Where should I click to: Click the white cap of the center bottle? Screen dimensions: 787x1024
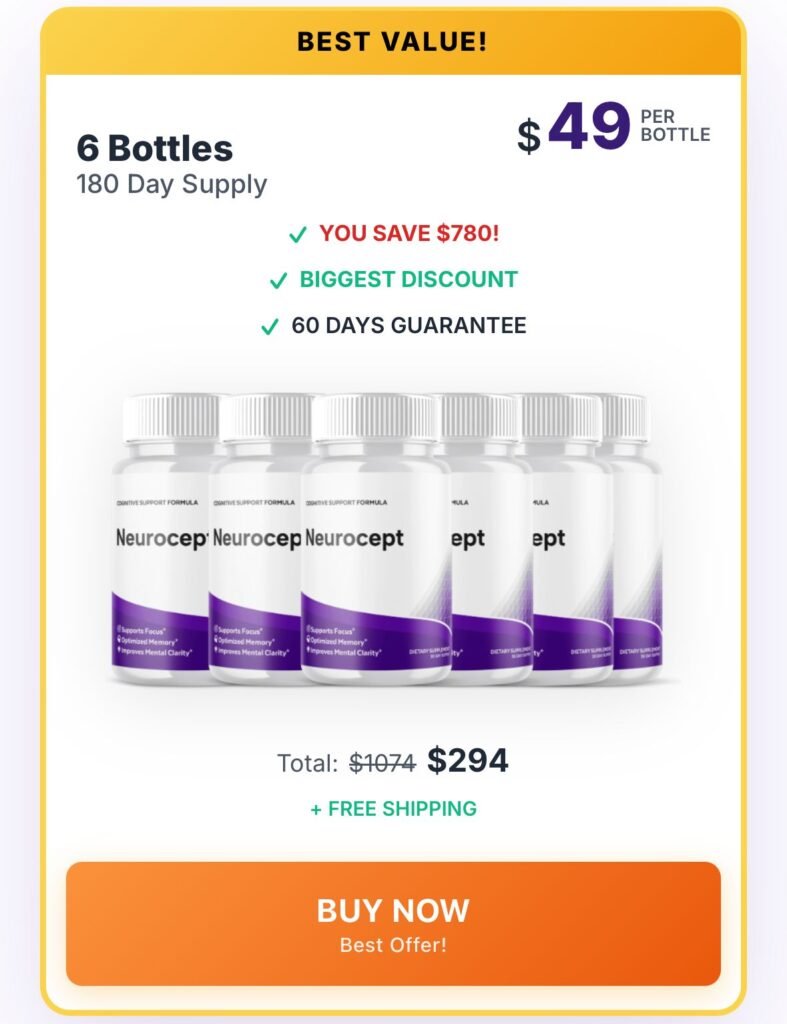[x=375, y=417]
